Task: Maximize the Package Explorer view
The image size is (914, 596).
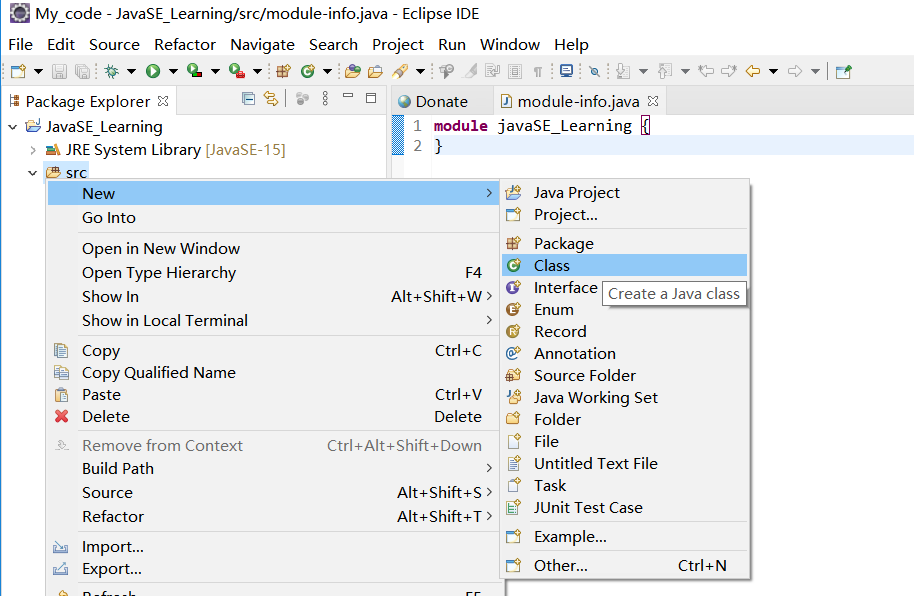Action: tap(371, 98)
